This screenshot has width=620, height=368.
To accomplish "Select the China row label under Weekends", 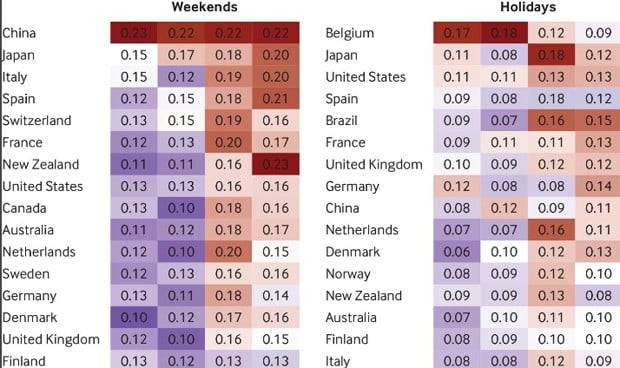I will pyautogui.click(x=19, y=33).
